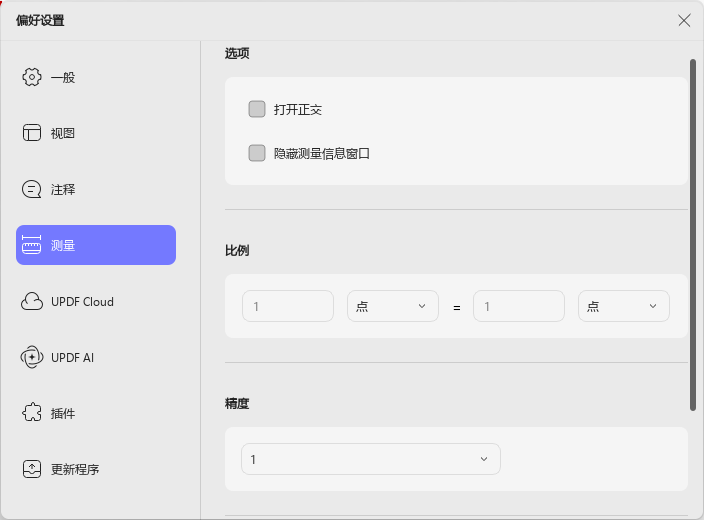Click the vertical scrollbar of settings pane
The width and height of the screenshot is (704, 520).
[x=693, y=234]
